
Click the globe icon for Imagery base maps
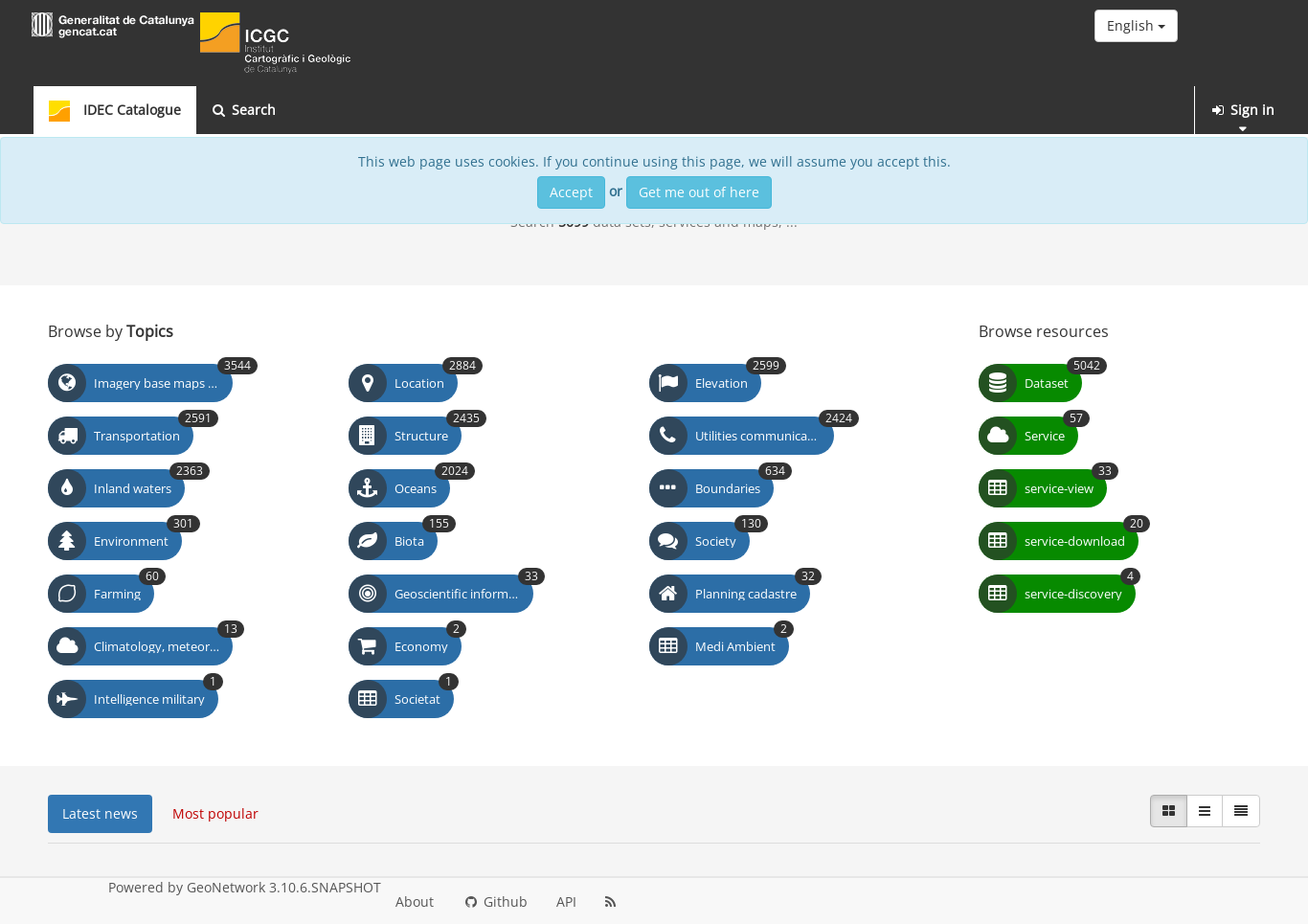[67, 383]
